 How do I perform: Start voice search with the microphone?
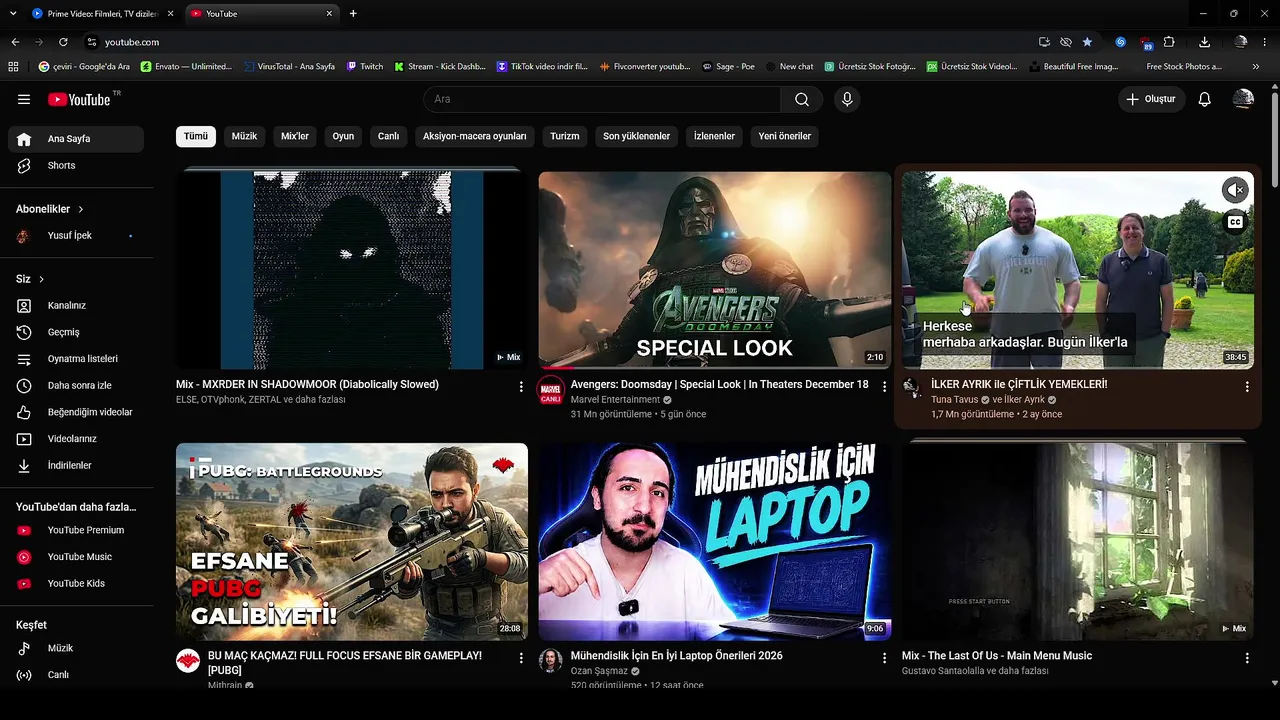pos(847,99)
